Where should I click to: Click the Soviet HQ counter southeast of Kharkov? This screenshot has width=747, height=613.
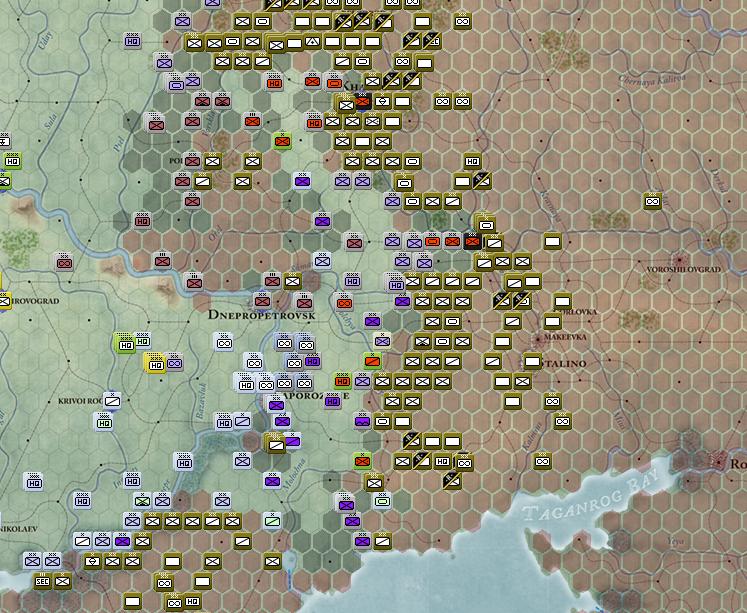[472, 161]
